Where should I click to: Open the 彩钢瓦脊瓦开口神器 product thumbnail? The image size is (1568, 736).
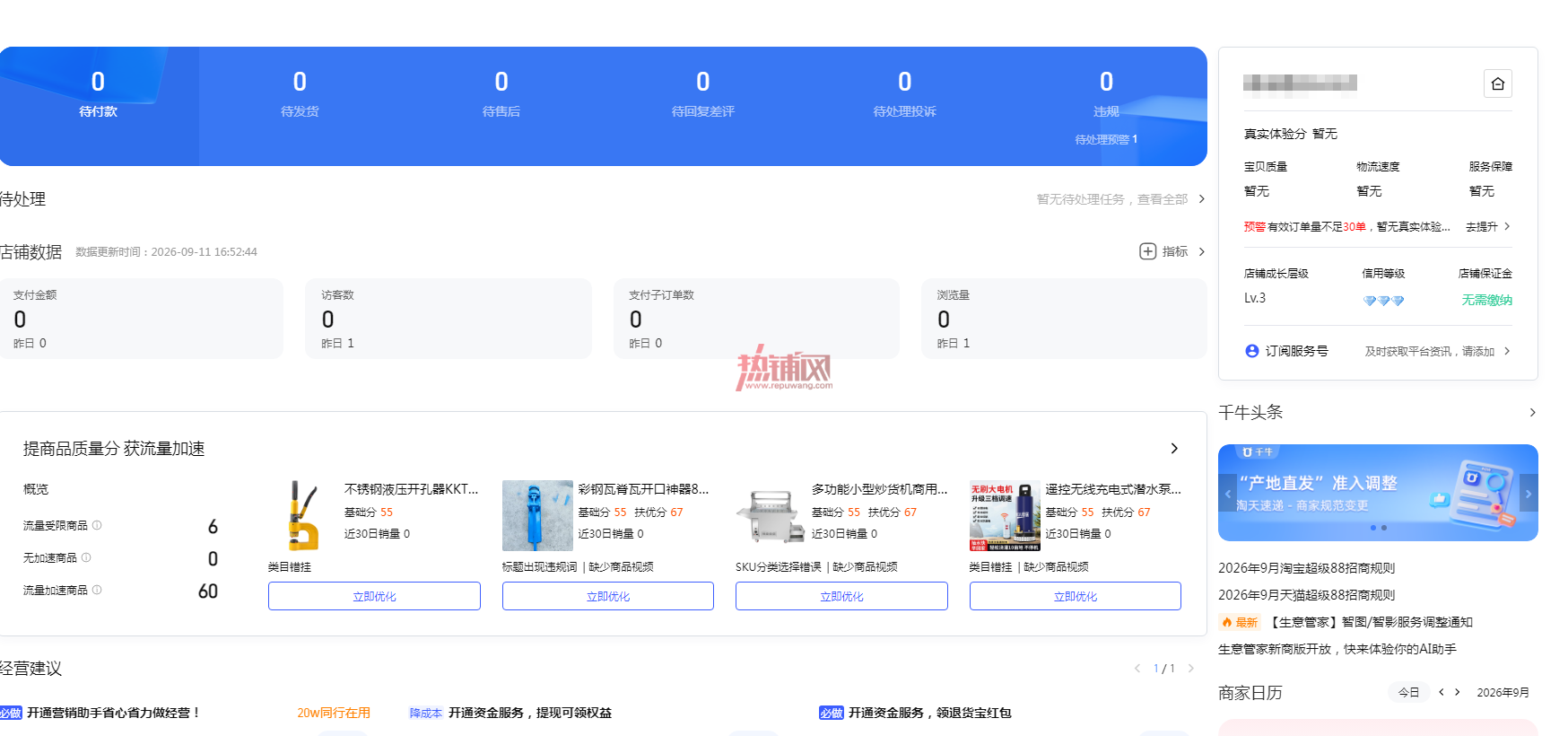pos(537,515)
